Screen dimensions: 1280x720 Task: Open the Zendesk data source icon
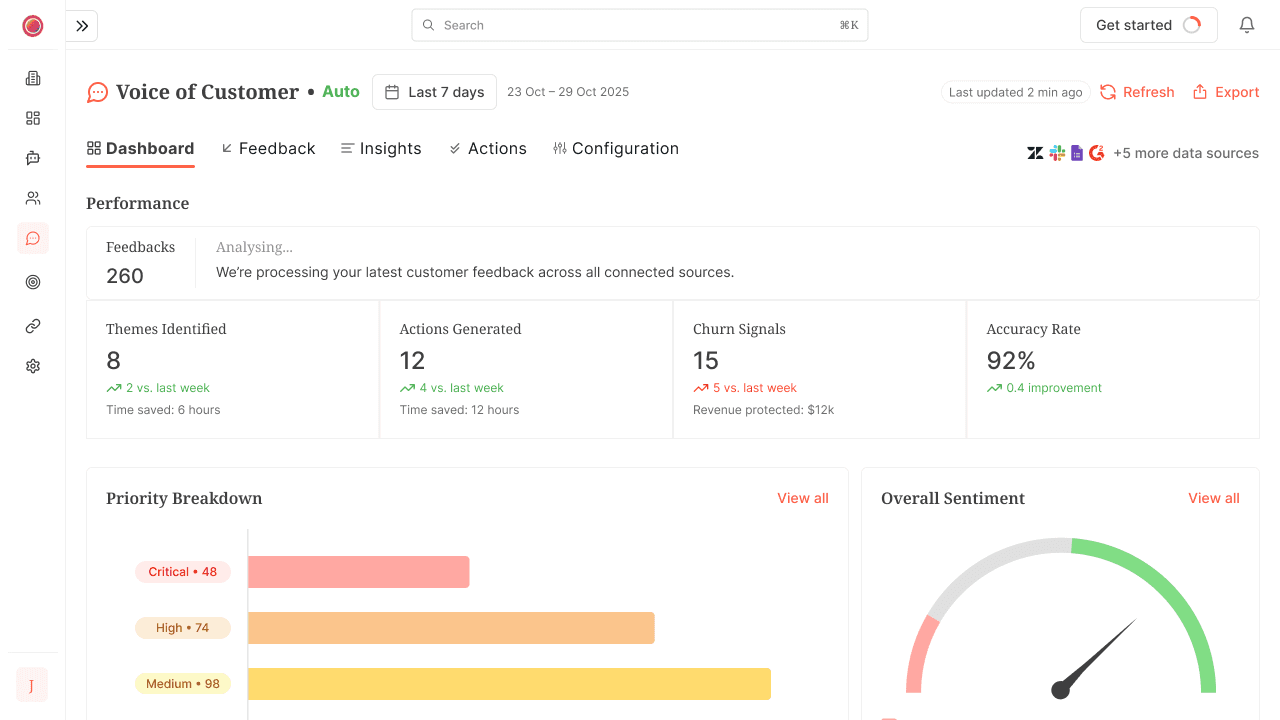1035,153
